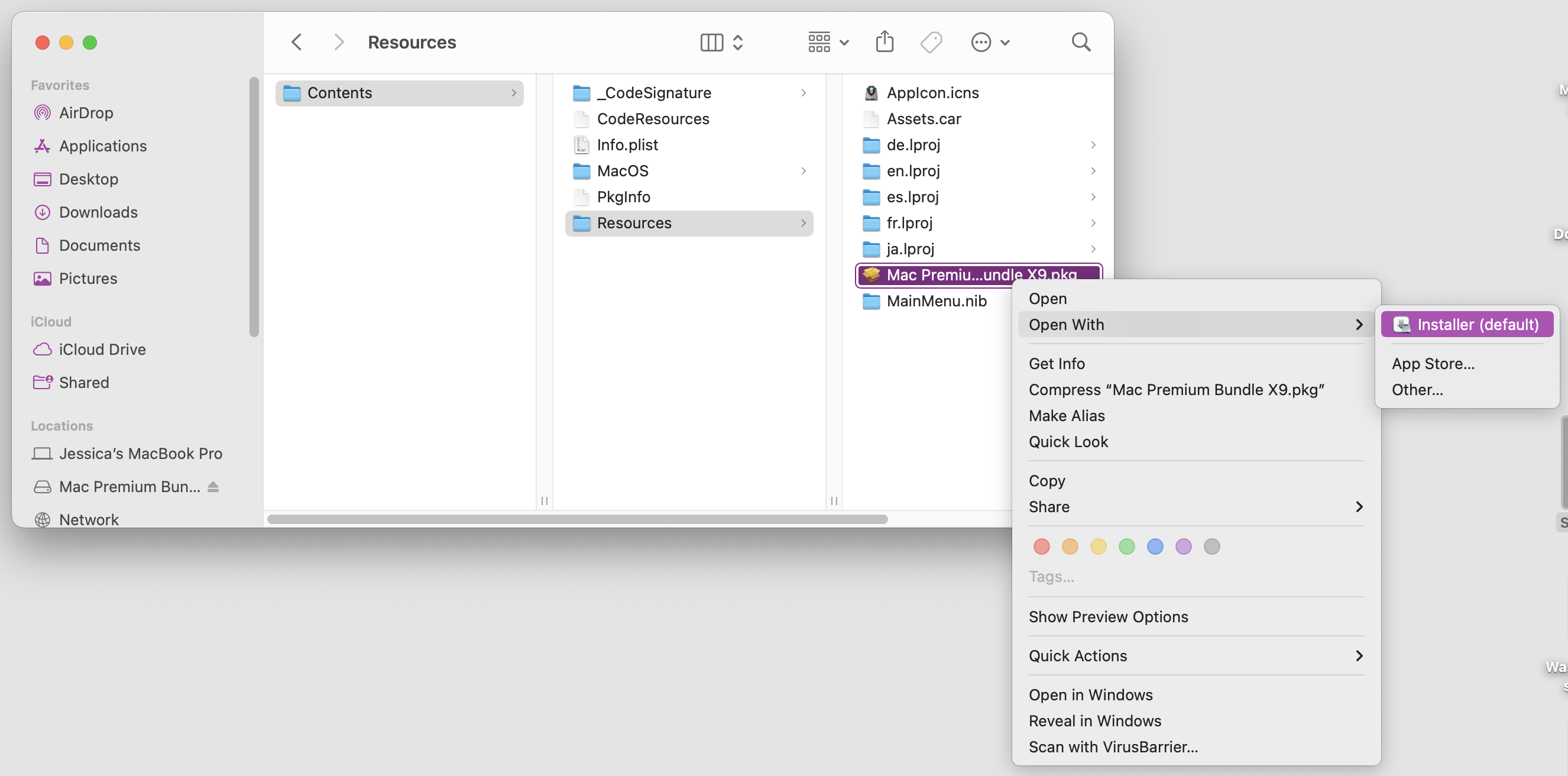Select the Info.plist file
The height and width of the screenshot is (776, 1568).
689,145
